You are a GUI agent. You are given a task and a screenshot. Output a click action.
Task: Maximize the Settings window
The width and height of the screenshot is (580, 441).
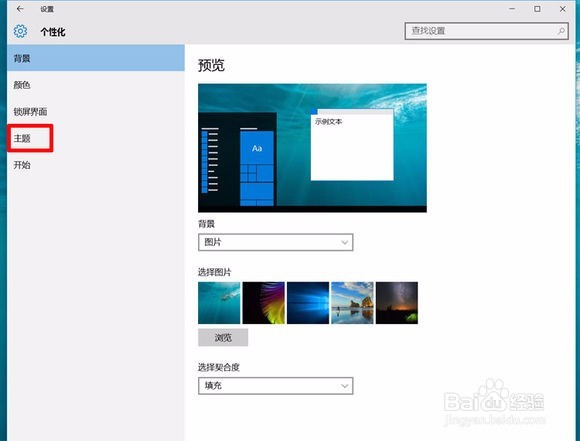tap(537, 9)
